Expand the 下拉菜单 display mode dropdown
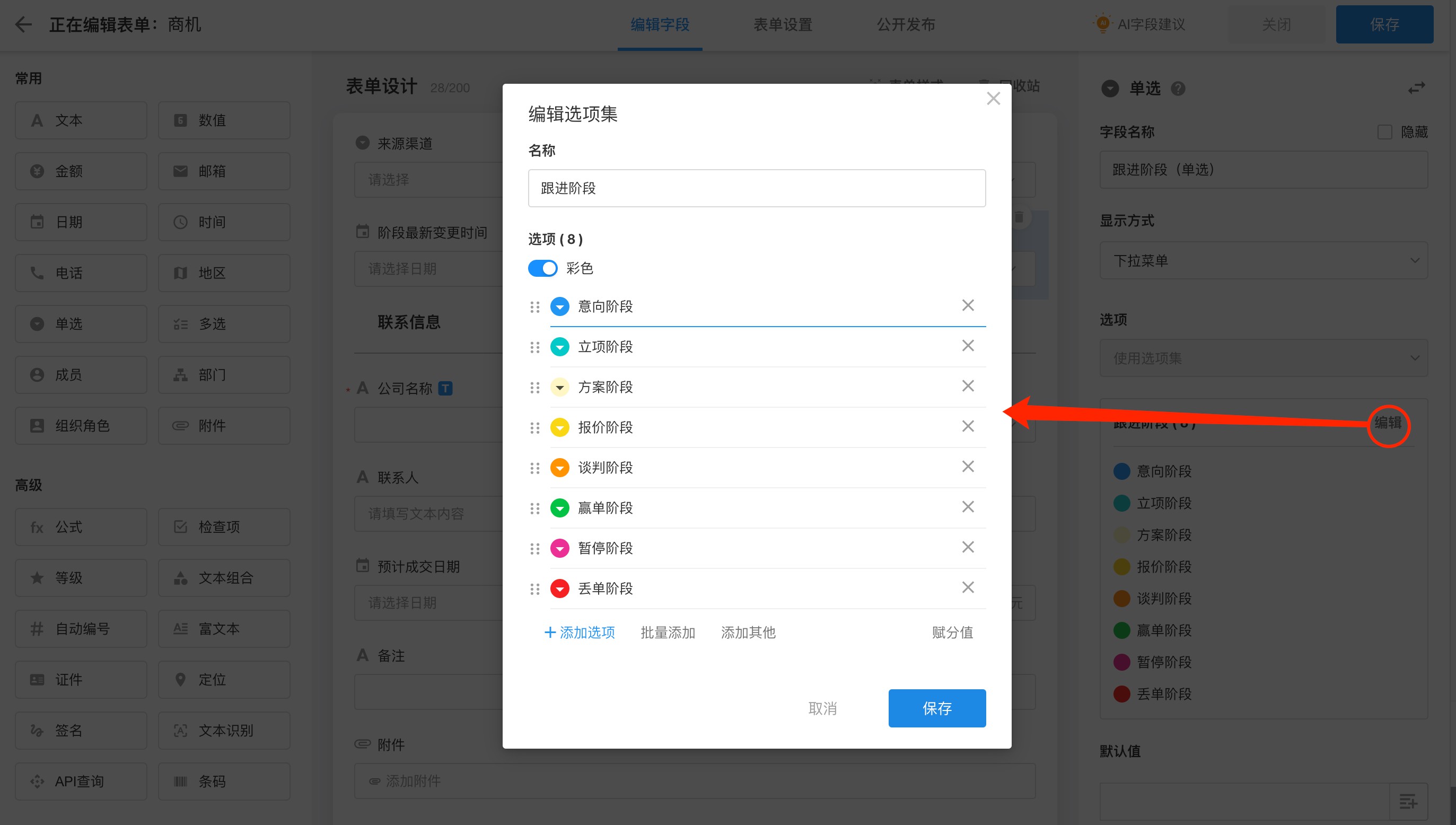The image size is (1456, 825). pyautogui.click(x=1264, y=261)
